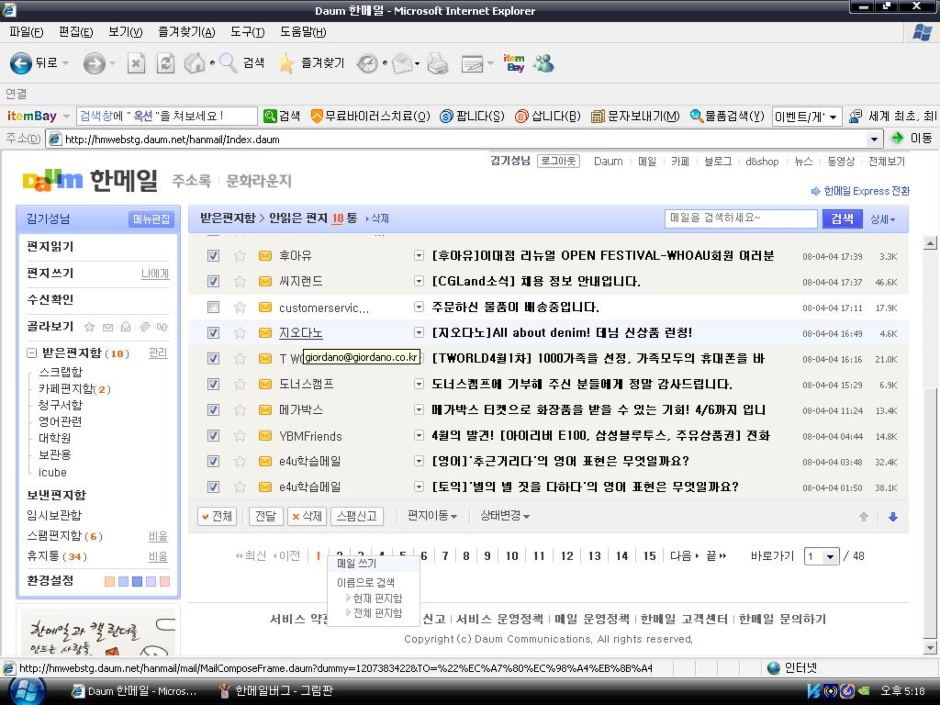The width and height of the screenshot is (940, 705).
Task: Click the itemBay toolbar search input box
Action: pos(167,116)
